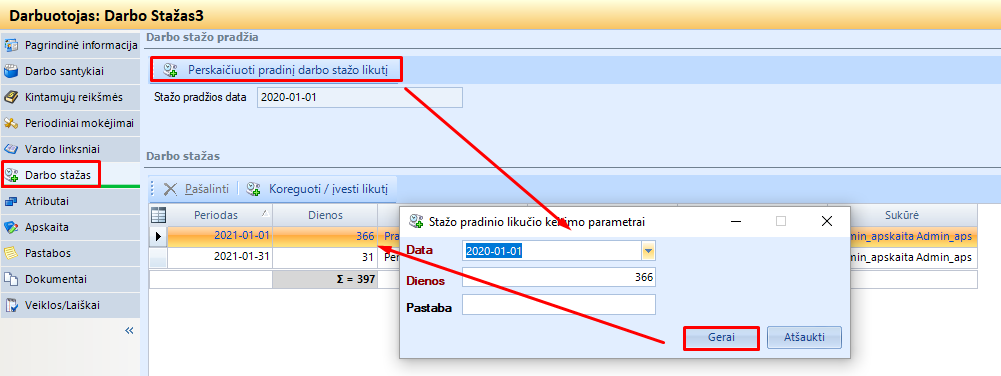1001x376 pixels.
Task: Select Darbo santykiai sidebar icon
Action: pyautogui.click(x=11, y=71)
